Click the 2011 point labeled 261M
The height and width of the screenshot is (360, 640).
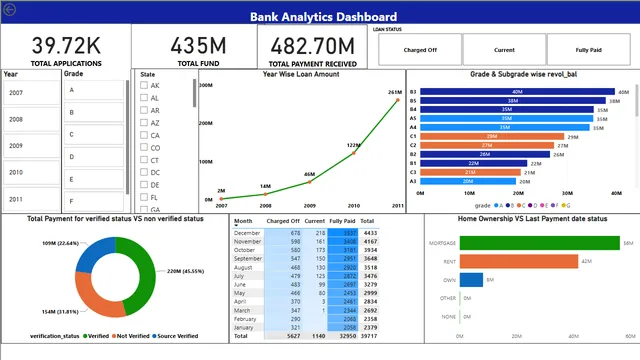click(398, 100)
